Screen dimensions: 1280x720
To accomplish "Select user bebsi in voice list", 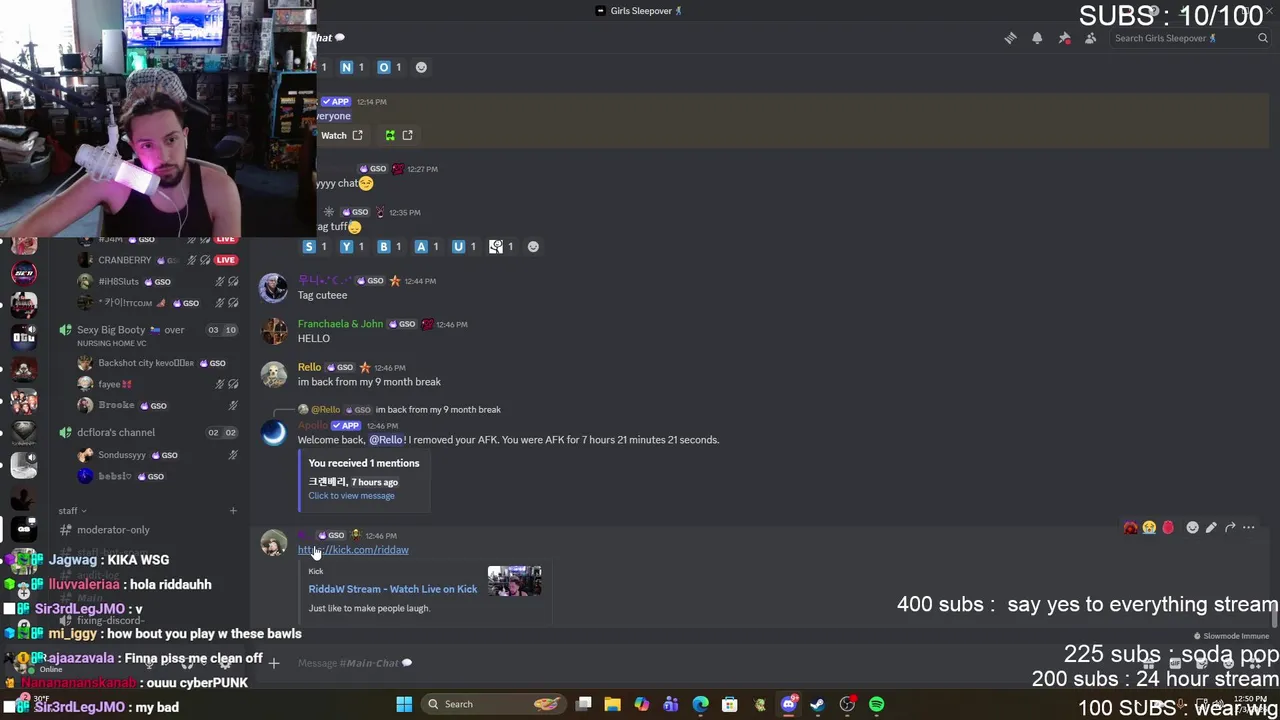I will coord(115,476).
